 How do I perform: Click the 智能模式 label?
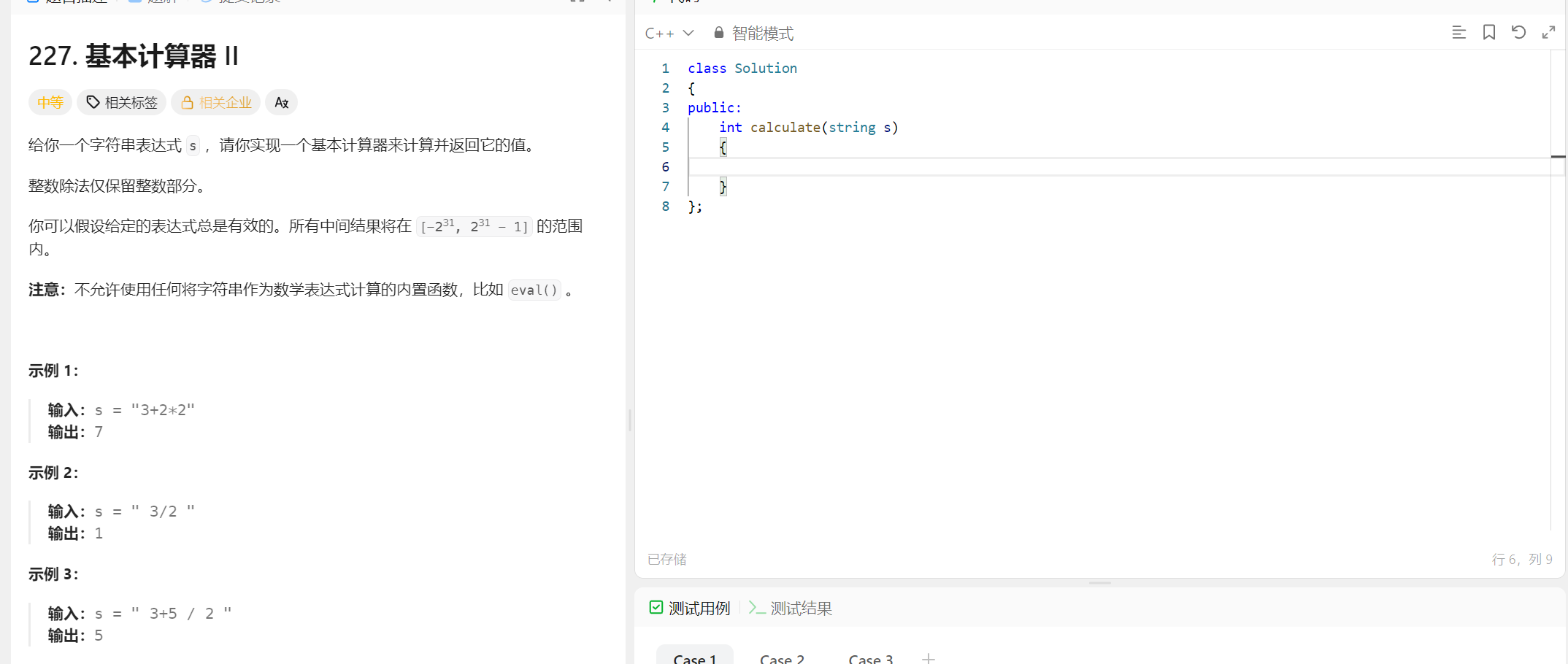[763, 34]
